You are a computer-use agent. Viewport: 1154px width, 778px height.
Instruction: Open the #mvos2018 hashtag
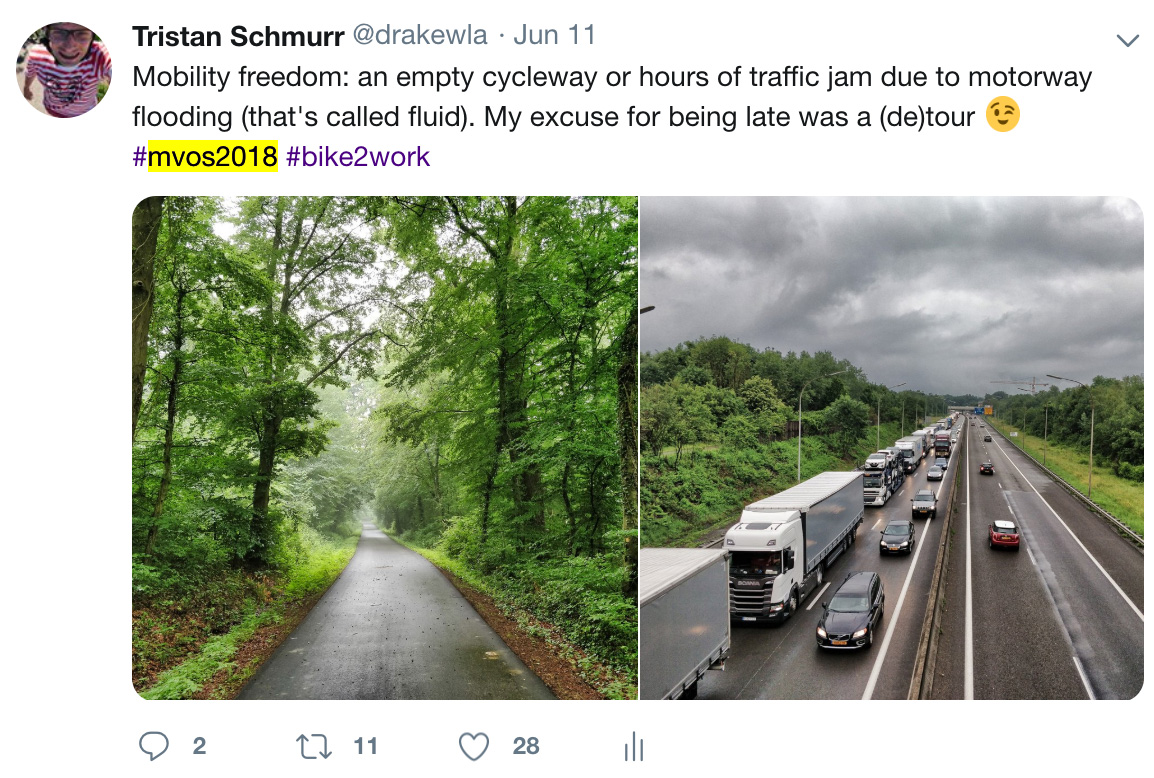tap(205, 157)
